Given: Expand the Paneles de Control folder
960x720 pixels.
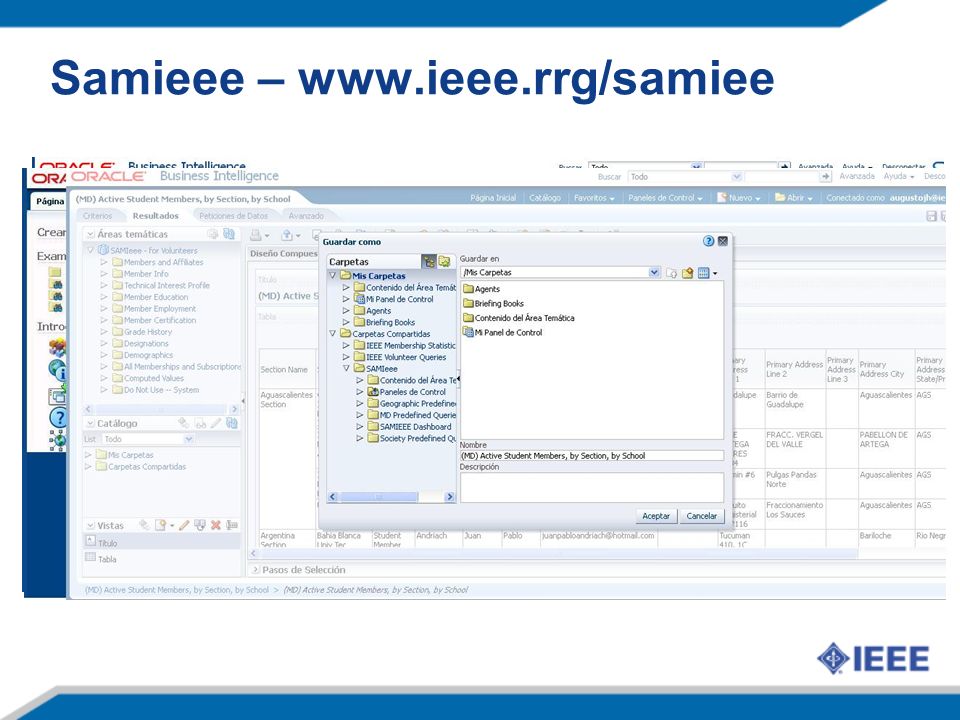Looking at the screenshot, I should 360,392.
